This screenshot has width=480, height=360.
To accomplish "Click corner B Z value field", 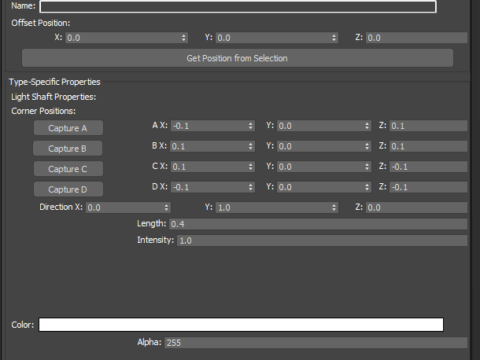I will click(428, 146).
